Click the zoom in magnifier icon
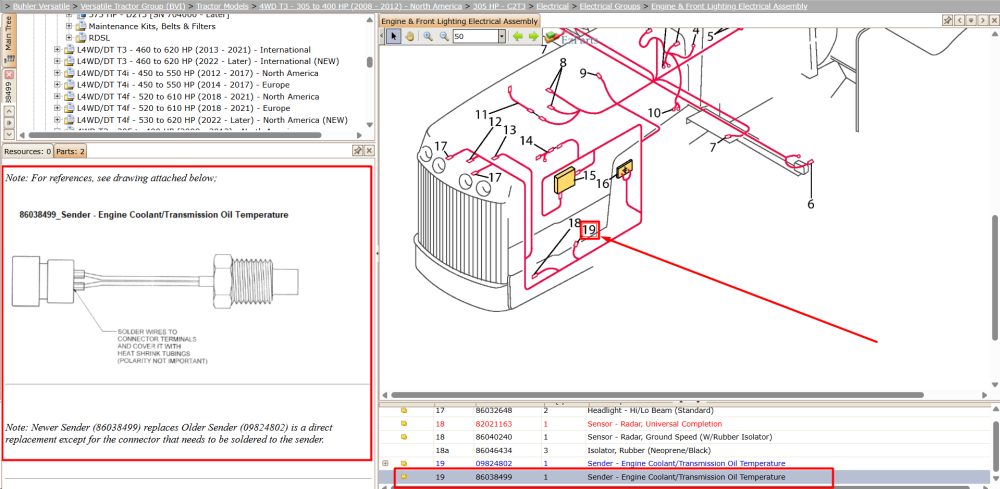The height and width of the screenshot is (489, 1000). [428, 36]
